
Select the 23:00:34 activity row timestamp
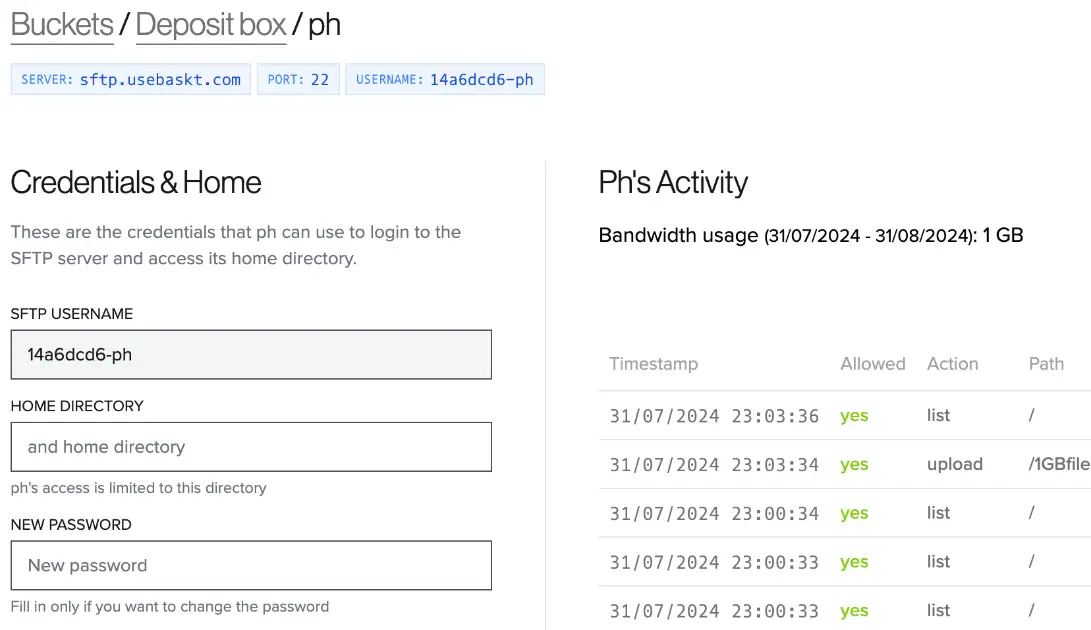(x=714, y=513)
